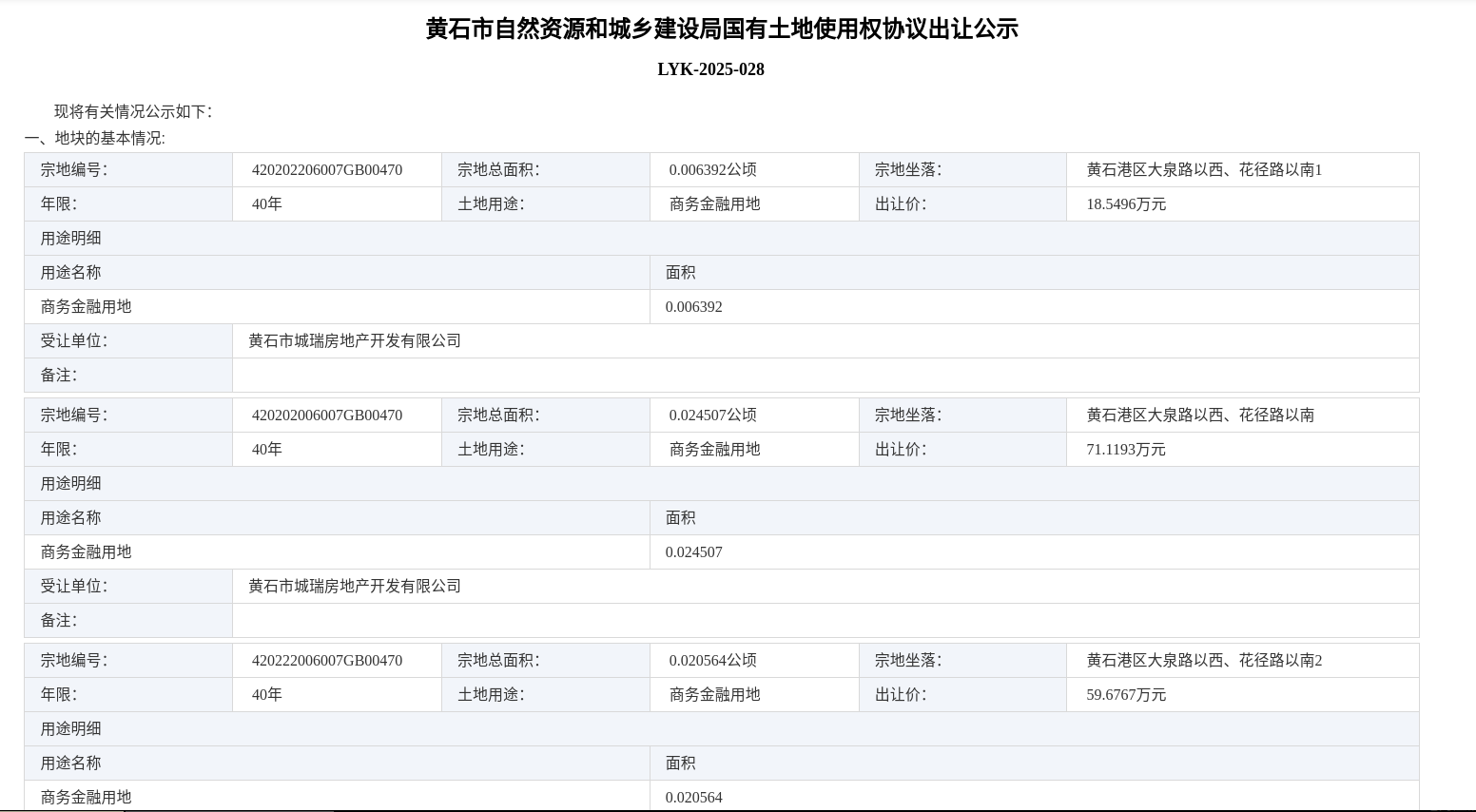Click the empty 备注 cell of the second parcel
Screen dimensions: 1476x812
point(825,621)
